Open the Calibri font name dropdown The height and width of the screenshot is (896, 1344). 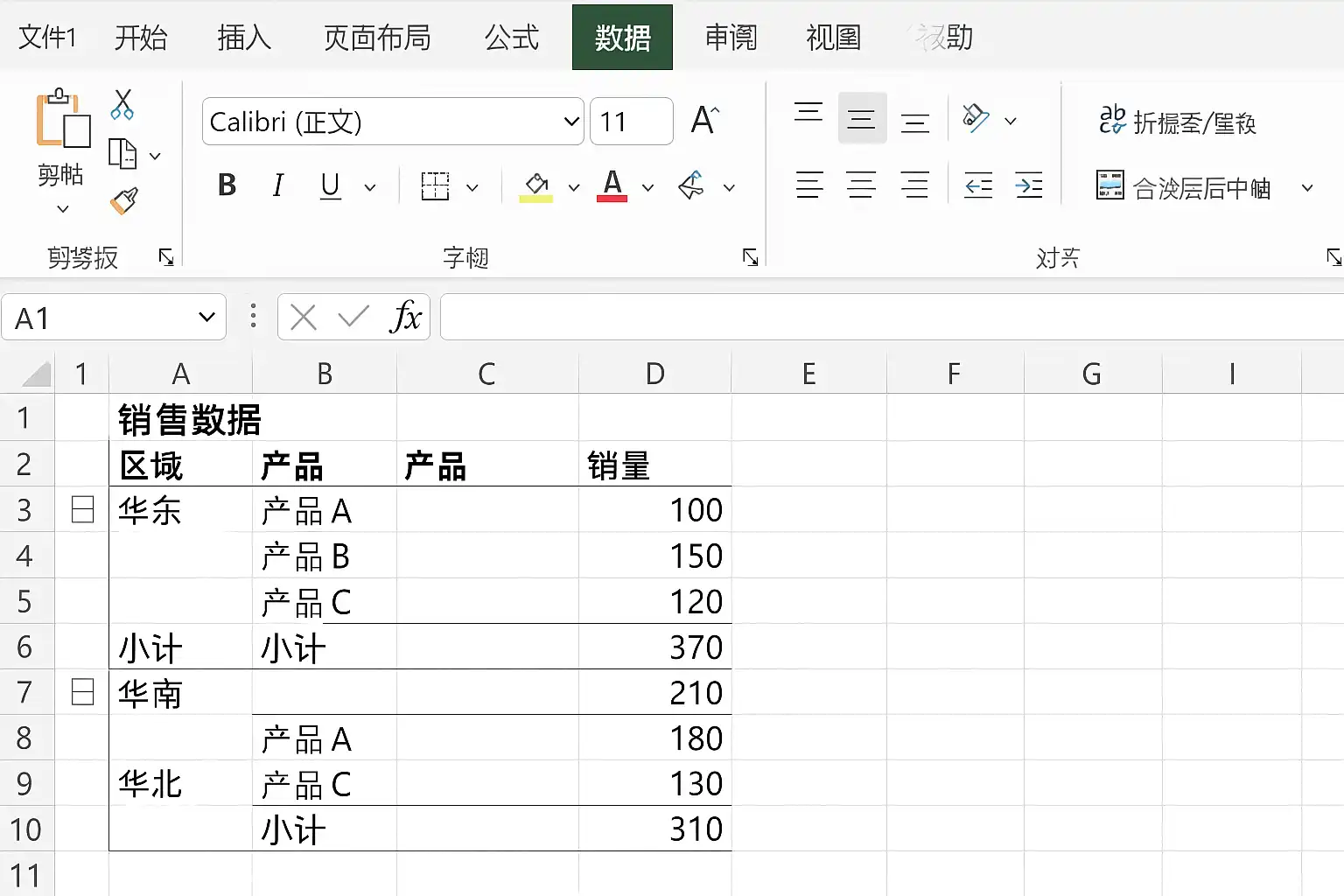571,122
